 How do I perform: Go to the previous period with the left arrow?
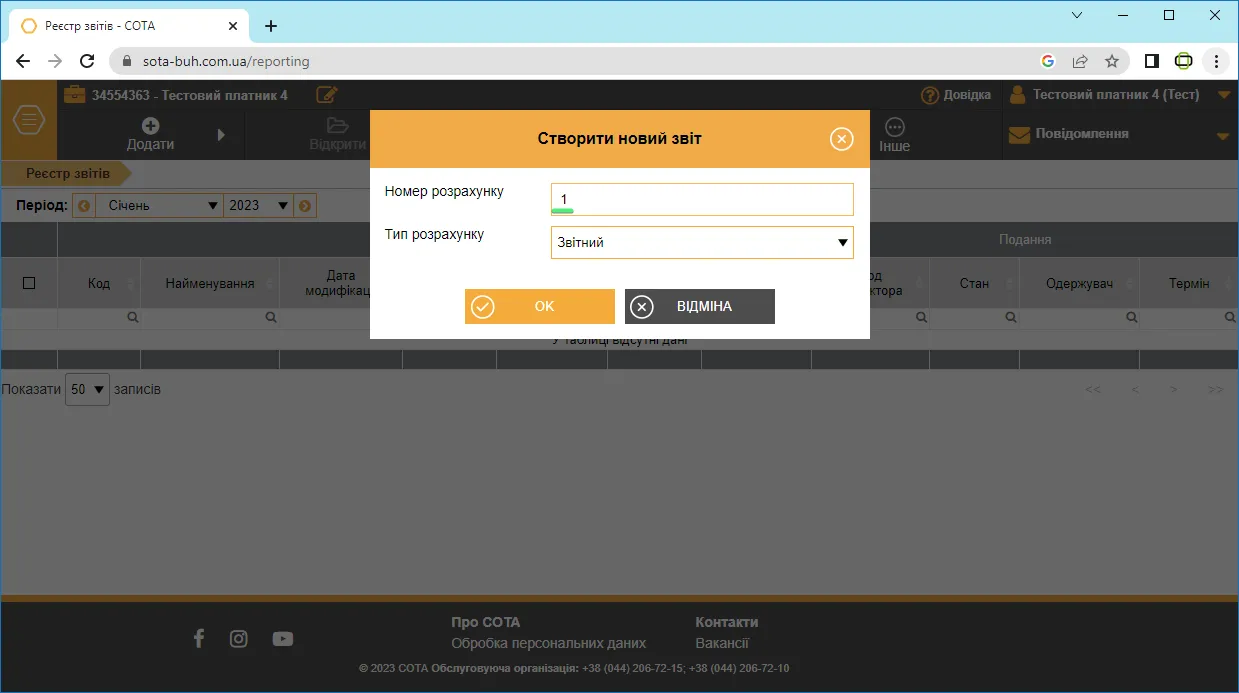(84, 206)
